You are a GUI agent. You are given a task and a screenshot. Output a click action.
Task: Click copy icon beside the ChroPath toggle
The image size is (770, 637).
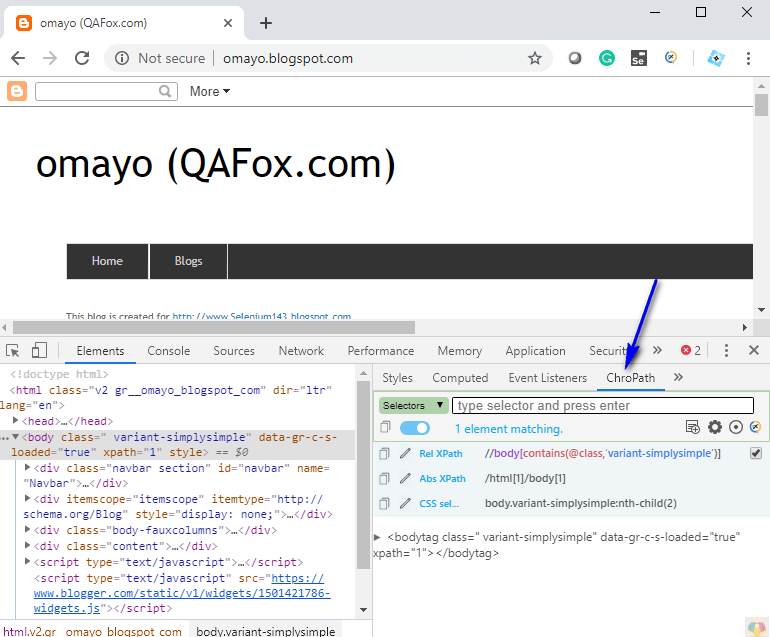pyautogui.click(x=385, y=427)
